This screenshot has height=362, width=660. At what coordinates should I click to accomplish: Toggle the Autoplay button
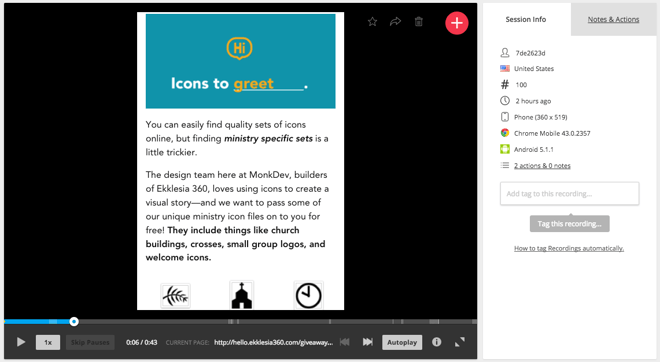point(402,342)
